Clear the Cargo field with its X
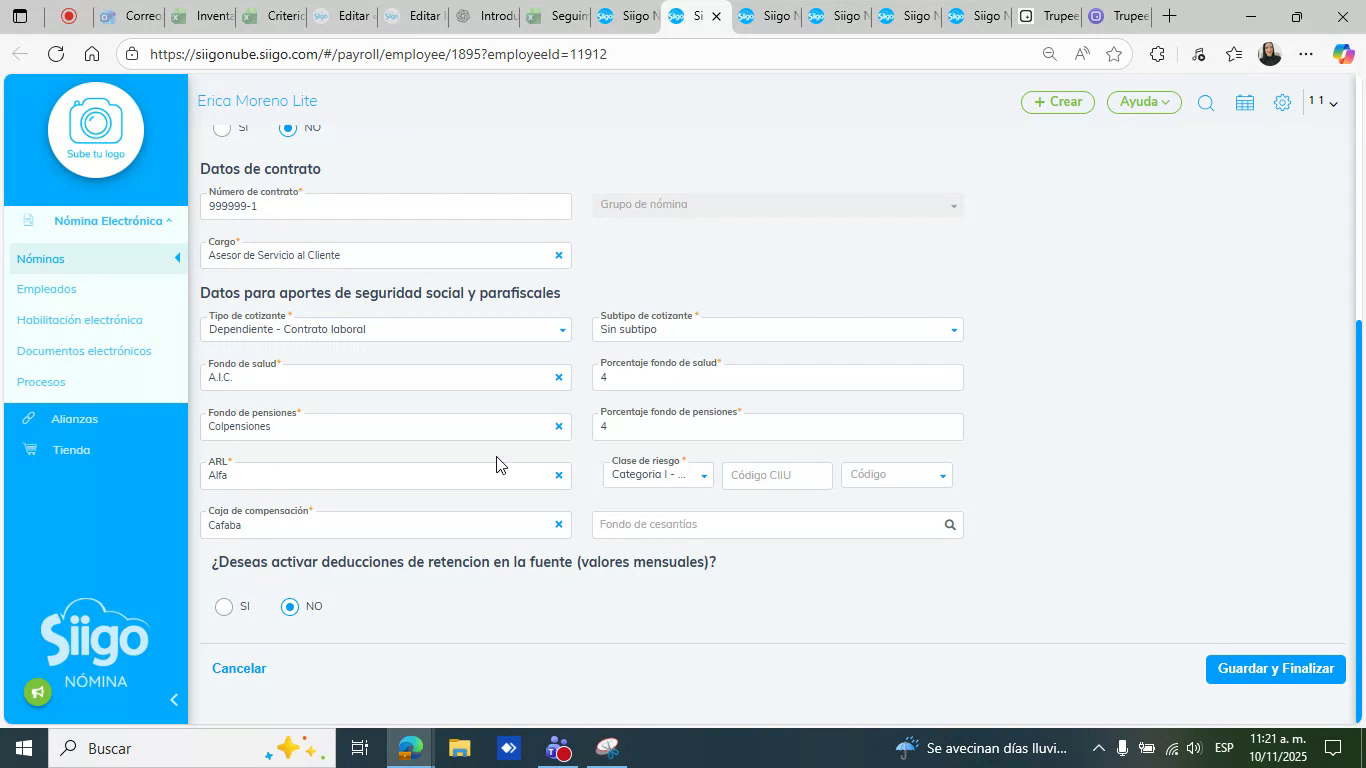The height and width of the screenshot is (768, 1366). click(x=559, y=256)
